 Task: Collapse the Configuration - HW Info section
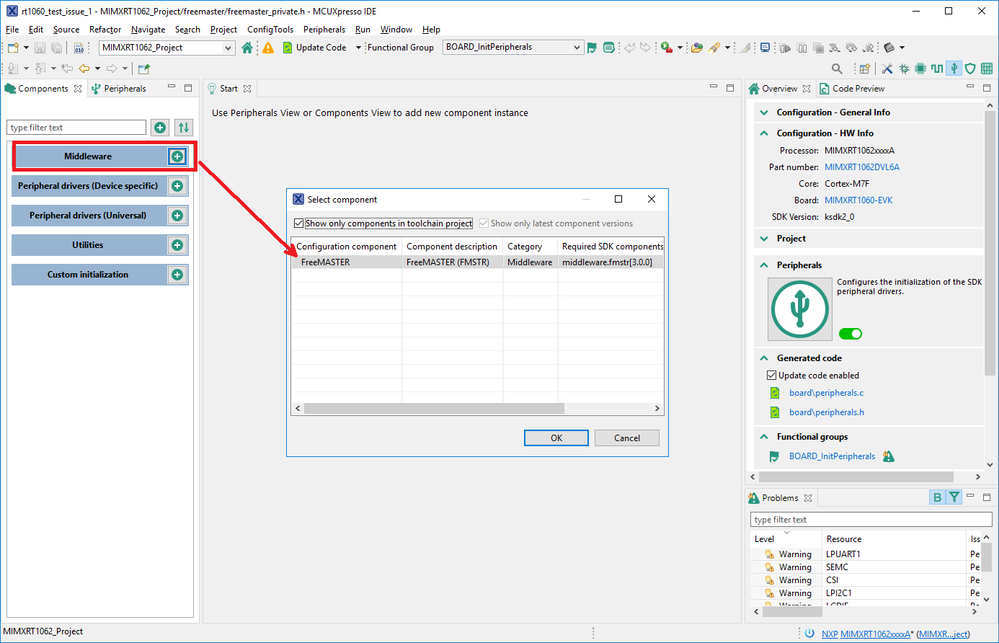click(764, 133)
